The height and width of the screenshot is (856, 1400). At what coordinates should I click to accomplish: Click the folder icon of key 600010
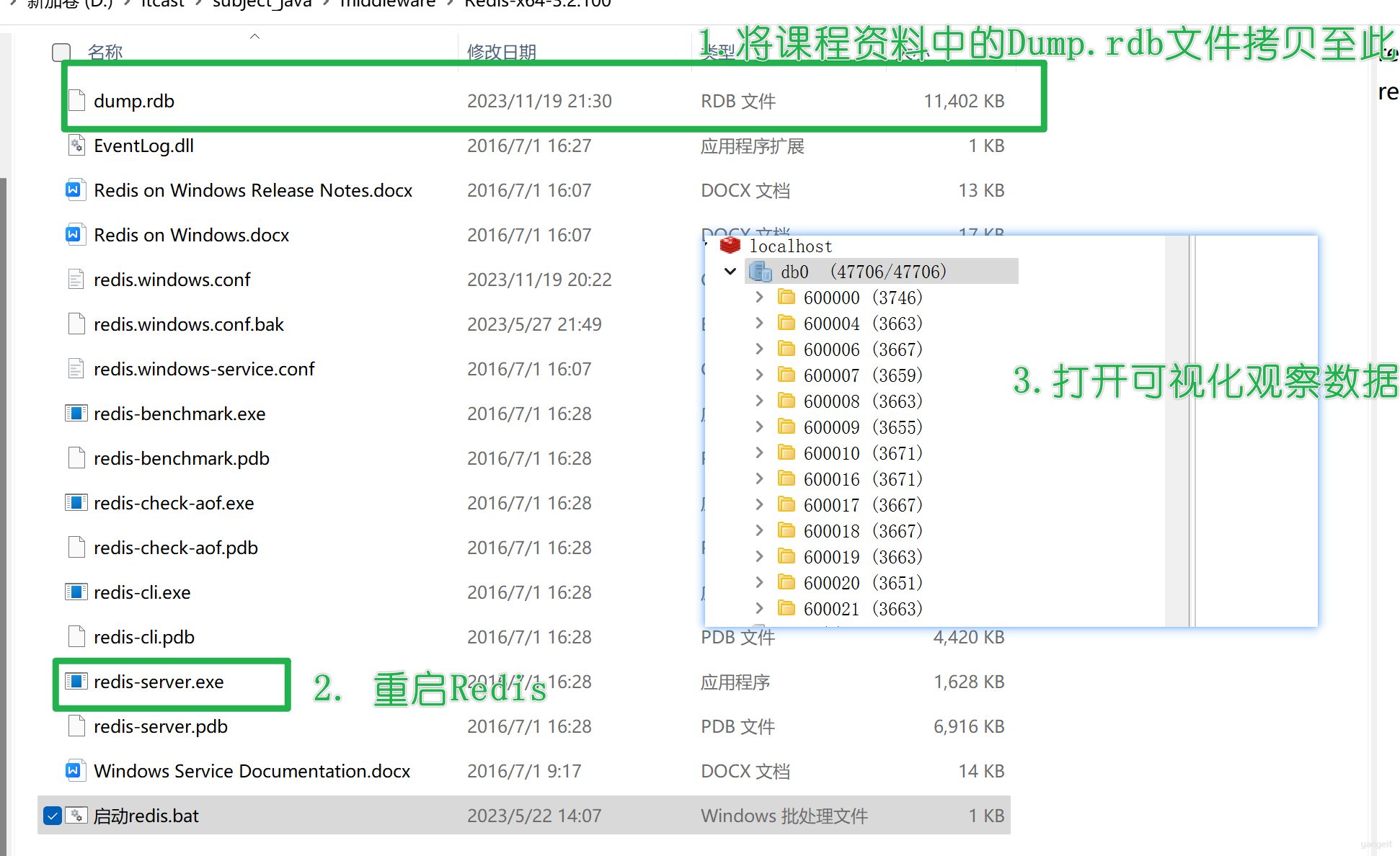click(x=787, y=453)
